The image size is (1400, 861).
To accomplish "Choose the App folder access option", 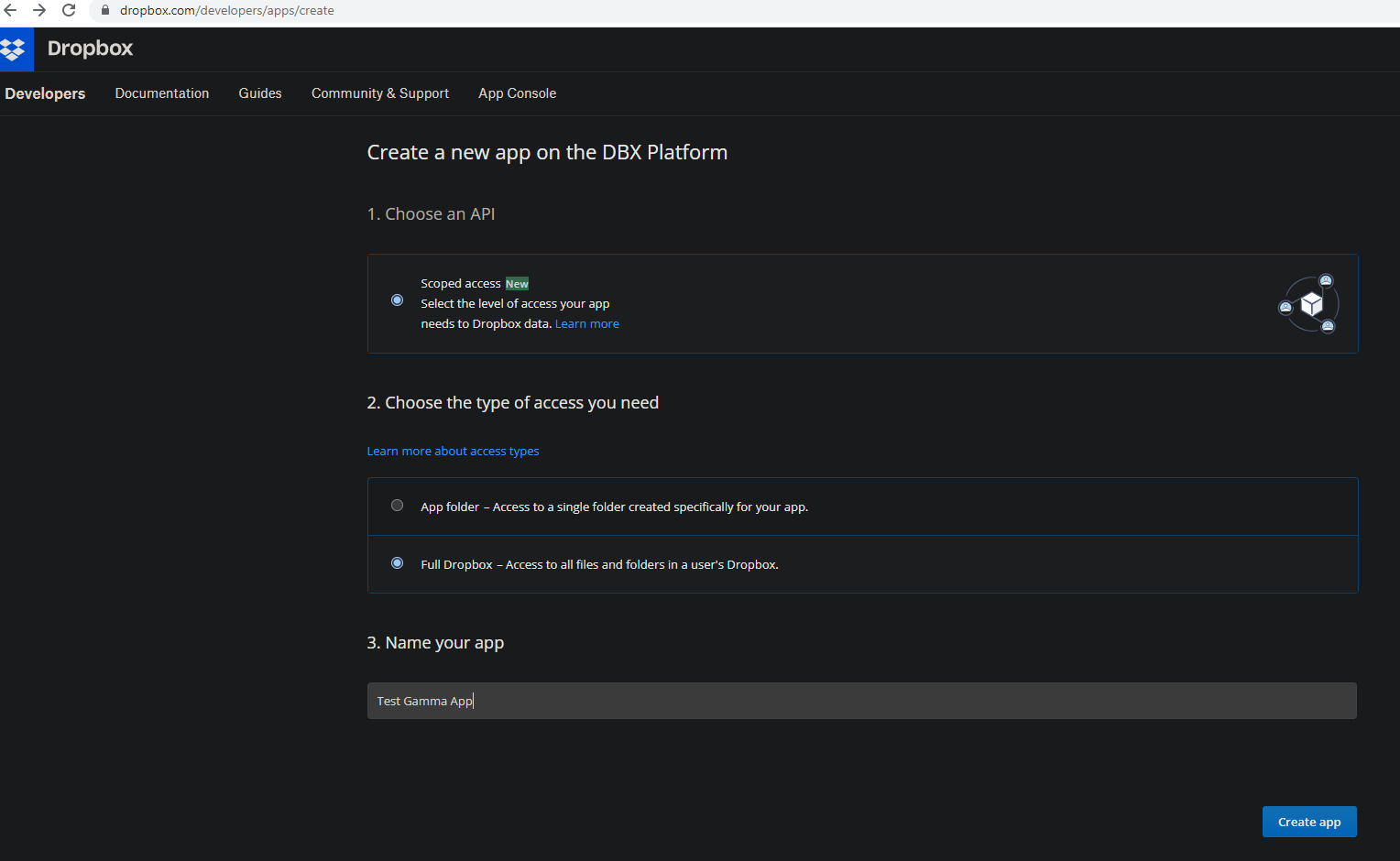I will [397, 506].
